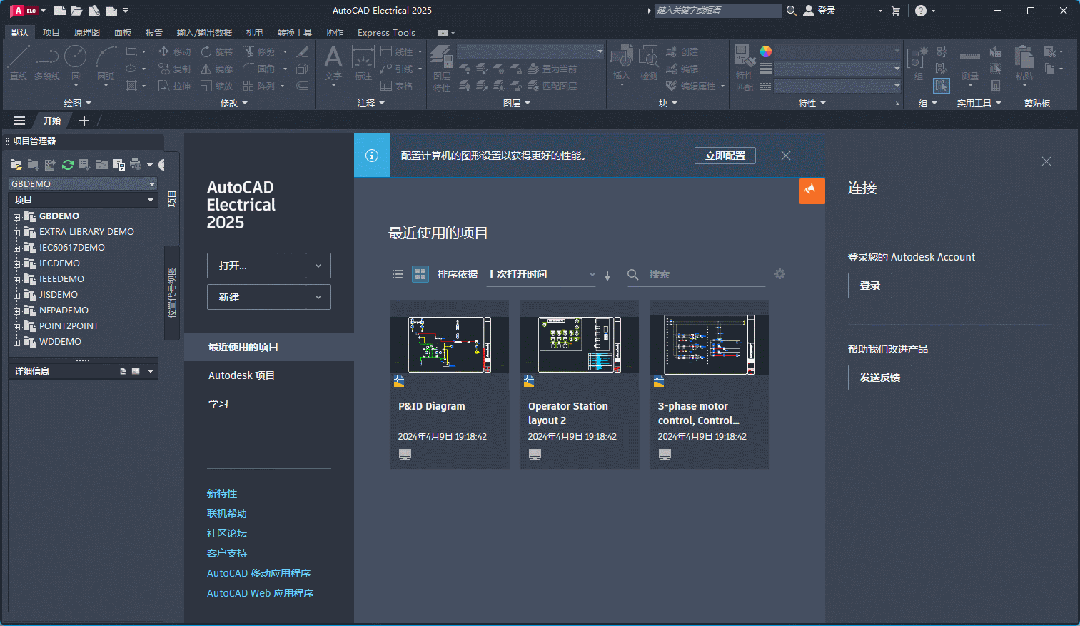Viewport: 1080px width, 626px height.
Task: Click the New file icon in the quick access toolbar
Action: (x=60, y=10)
